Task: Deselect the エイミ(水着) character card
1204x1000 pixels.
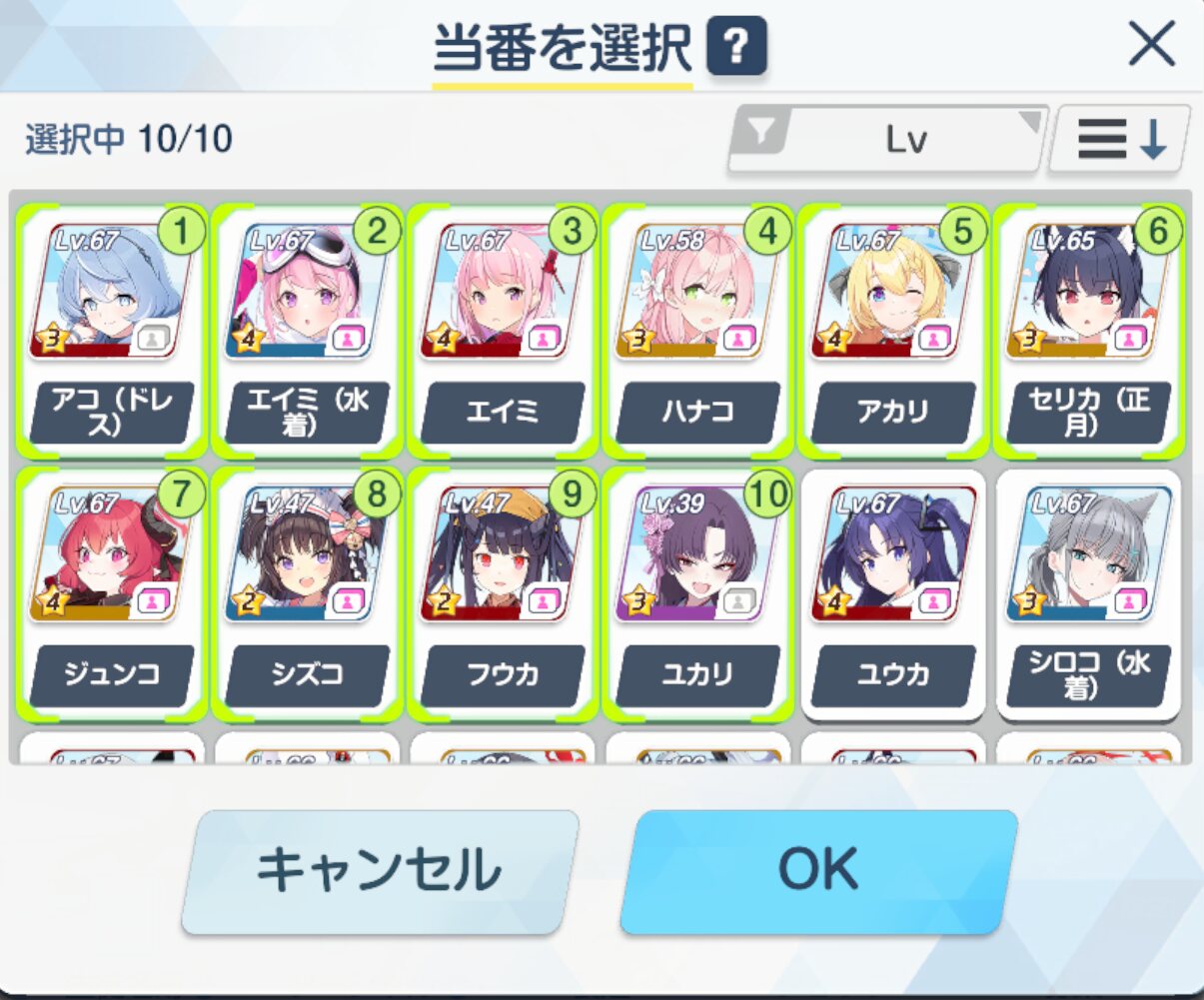Action: 308,331
